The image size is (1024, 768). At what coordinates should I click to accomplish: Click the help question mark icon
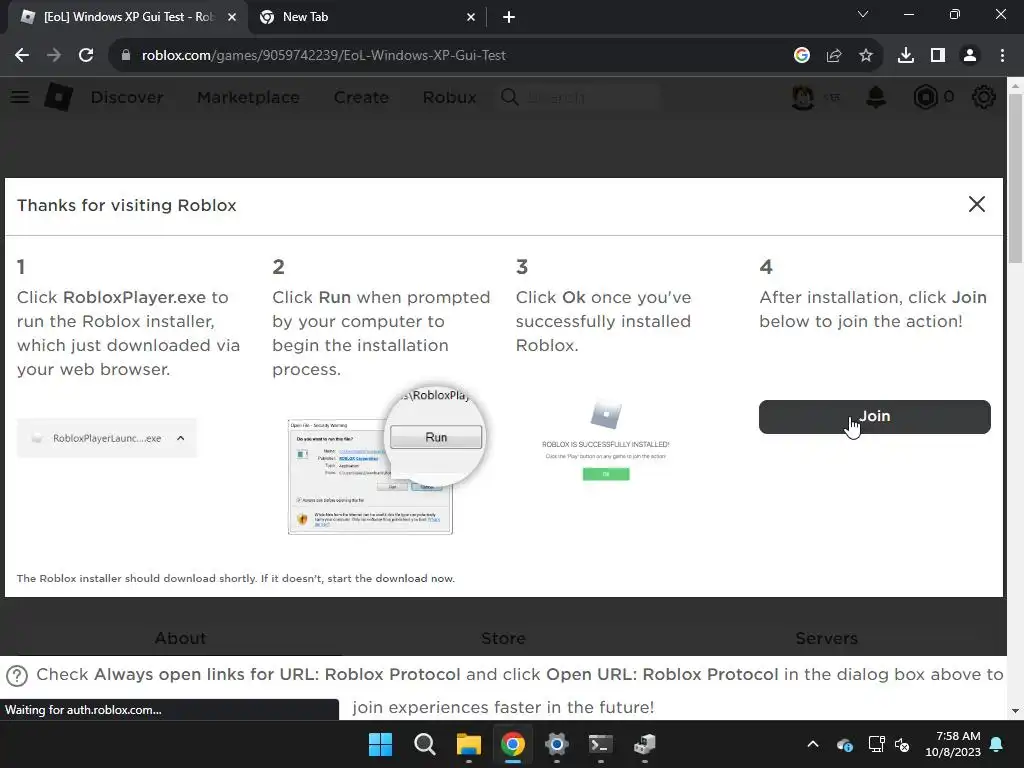tap(16, 676)
